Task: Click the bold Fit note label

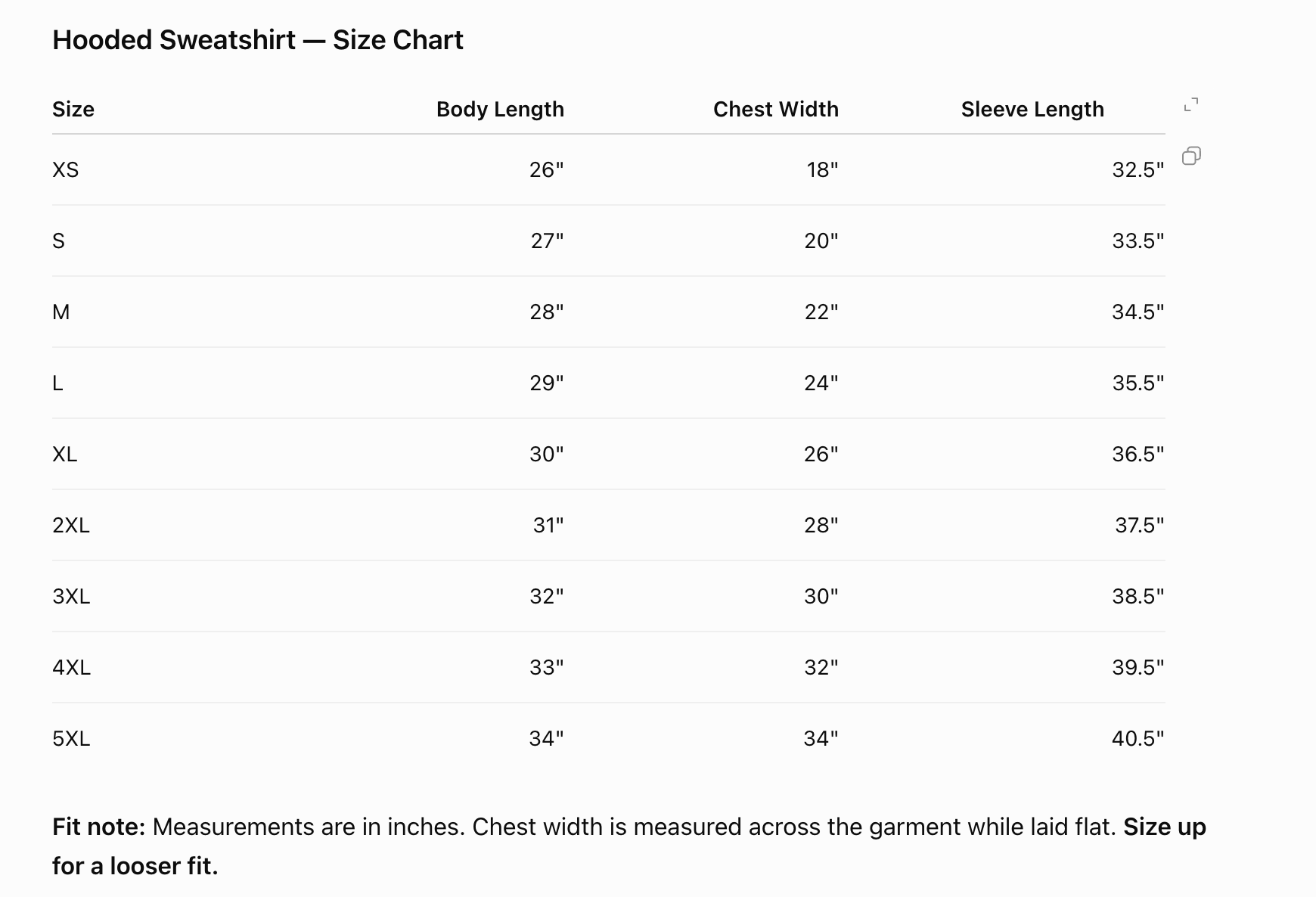Action: 98,827
